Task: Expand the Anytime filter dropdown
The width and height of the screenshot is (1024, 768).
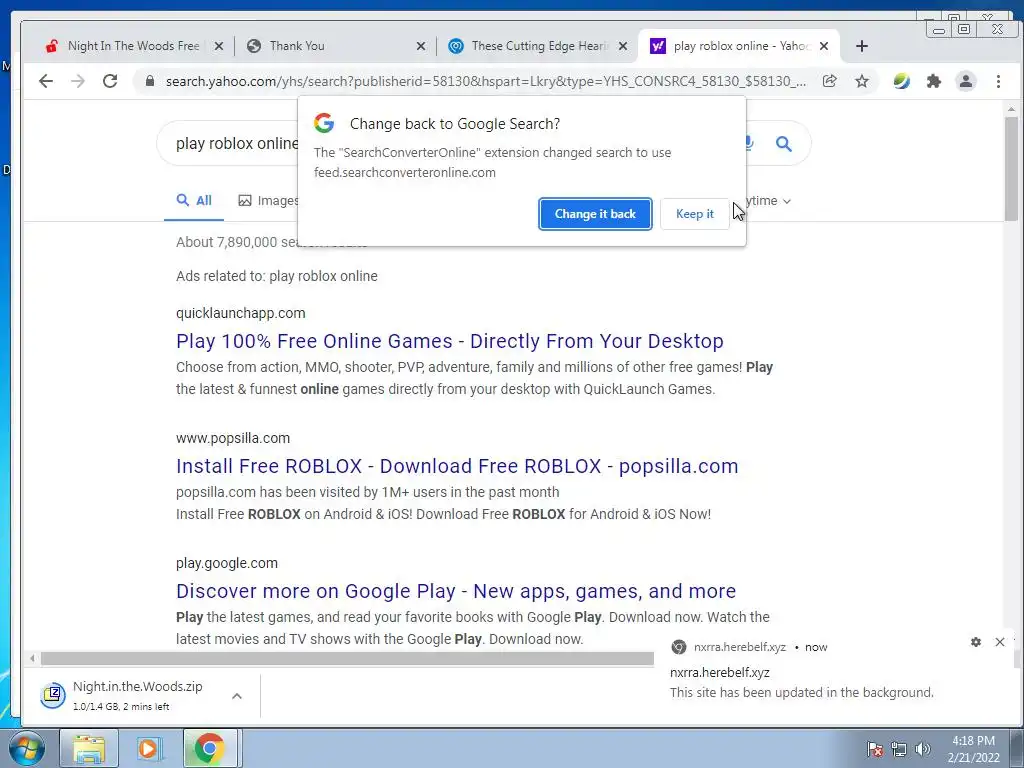Action: coord(769,200)
